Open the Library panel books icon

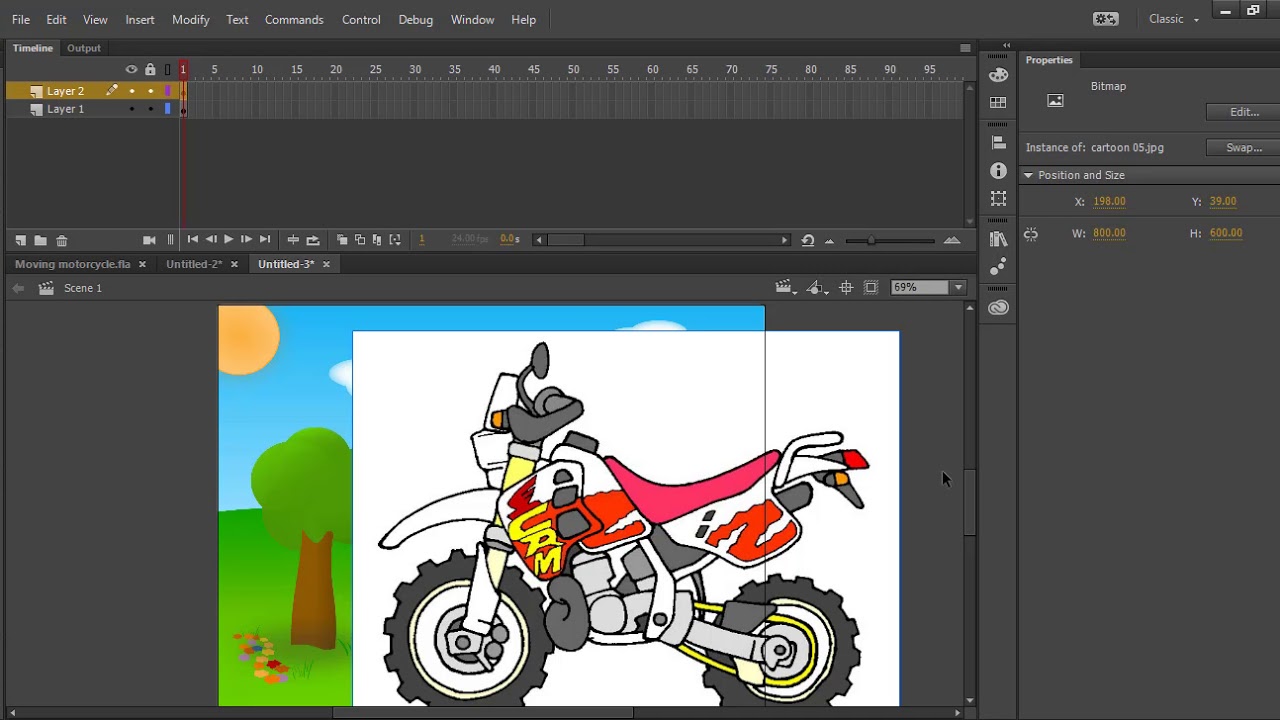[998, 239]
